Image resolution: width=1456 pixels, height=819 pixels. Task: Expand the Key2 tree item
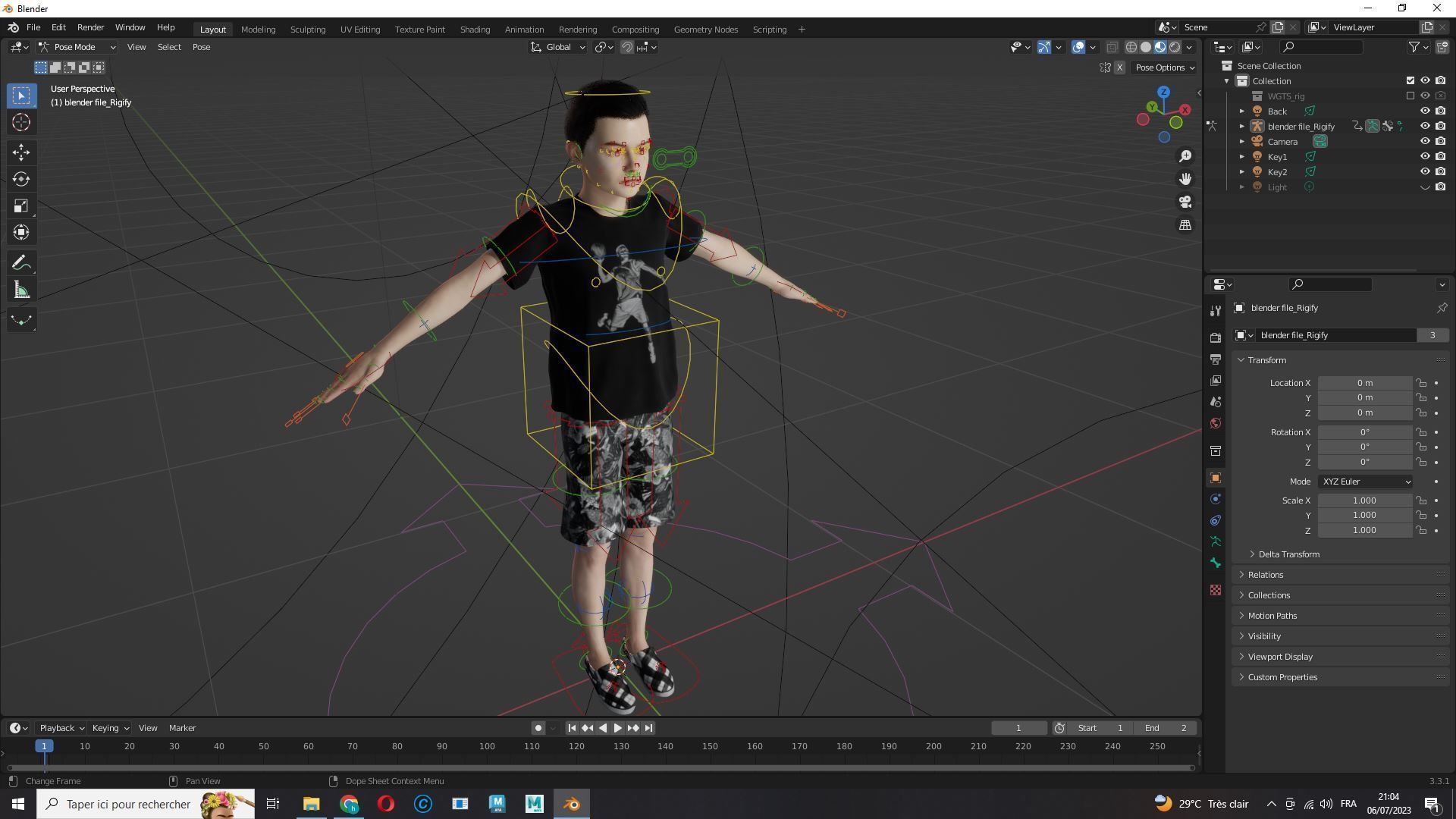[x=1242, y=171]
